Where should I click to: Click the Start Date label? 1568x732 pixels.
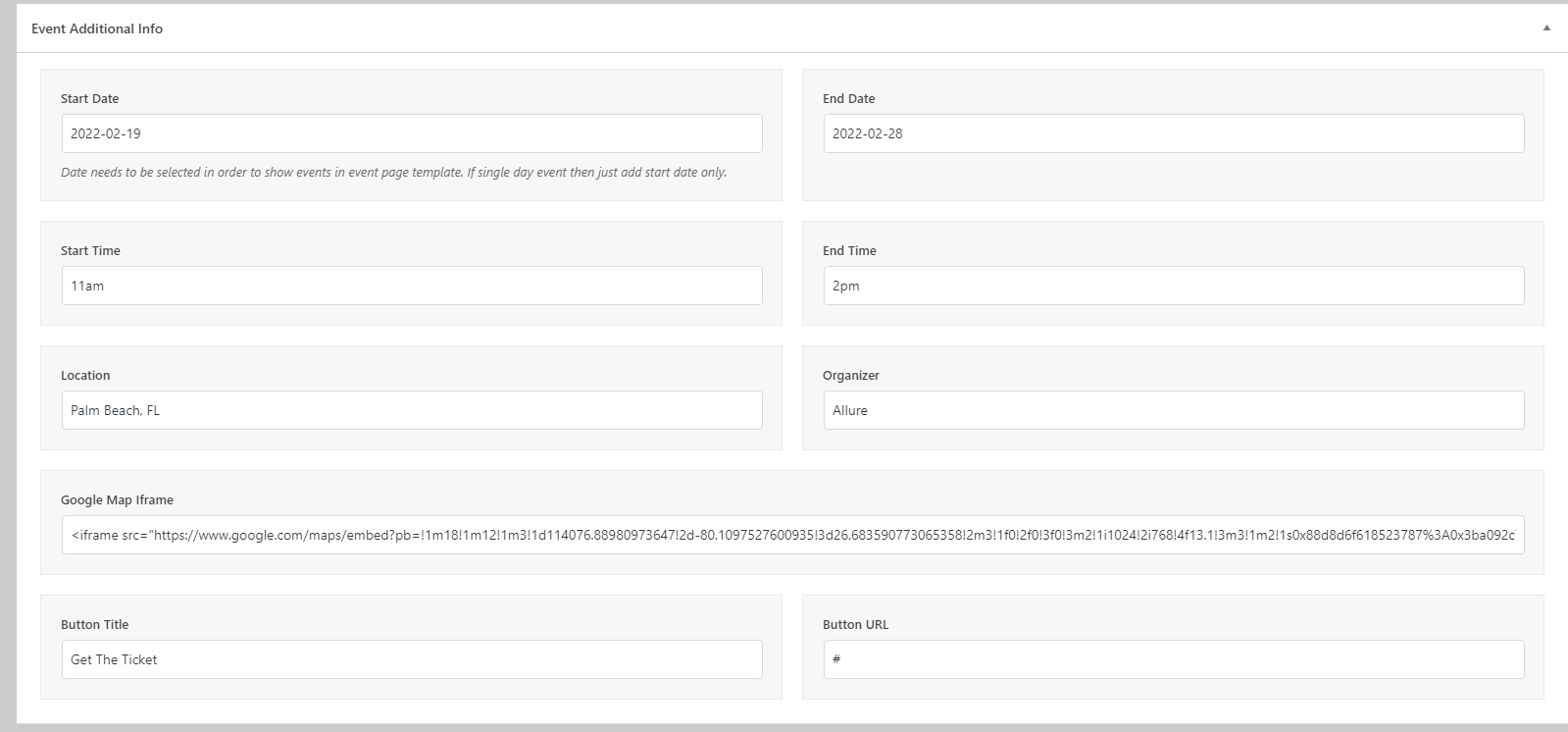click(x=89, y=99)
